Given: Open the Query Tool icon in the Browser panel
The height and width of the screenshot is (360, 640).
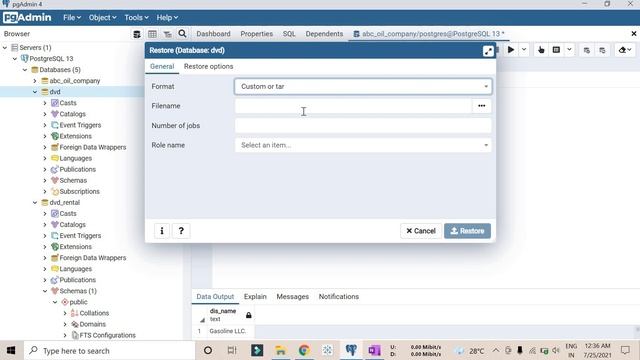Looking at the screenshot, I should (x=137, y=34).
